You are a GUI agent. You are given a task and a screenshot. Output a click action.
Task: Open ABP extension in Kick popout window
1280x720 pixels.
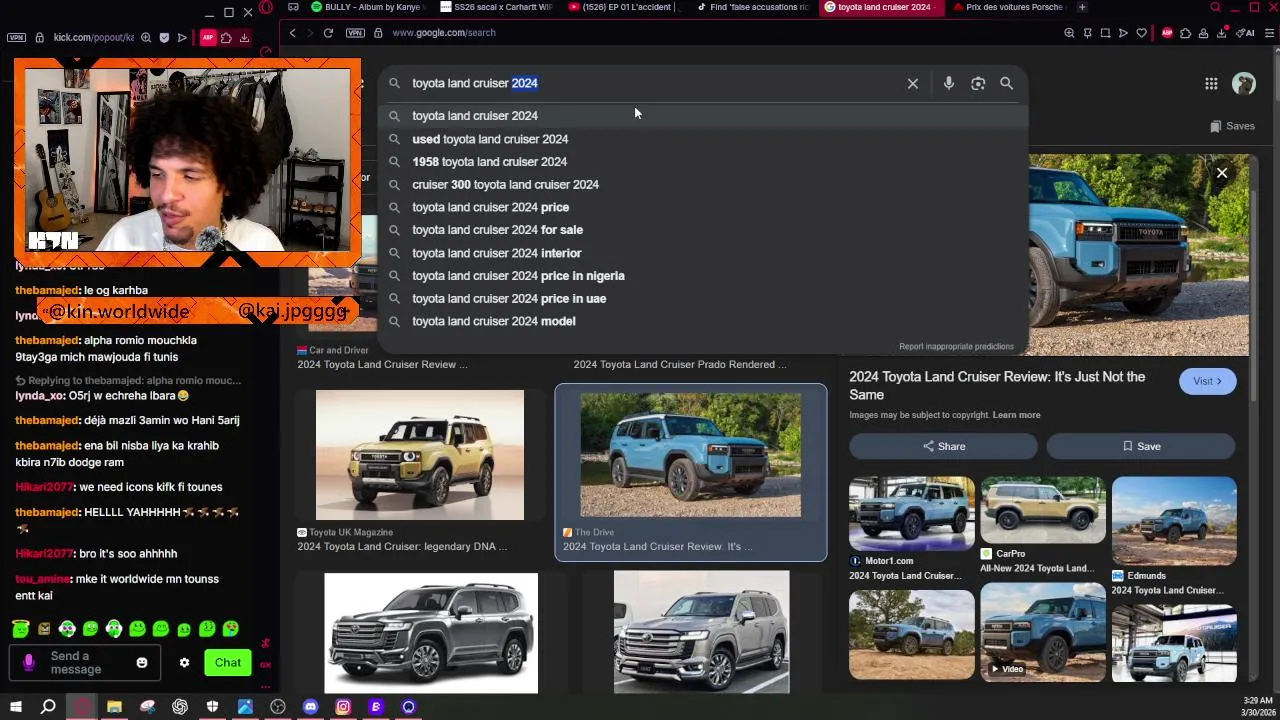208,38
